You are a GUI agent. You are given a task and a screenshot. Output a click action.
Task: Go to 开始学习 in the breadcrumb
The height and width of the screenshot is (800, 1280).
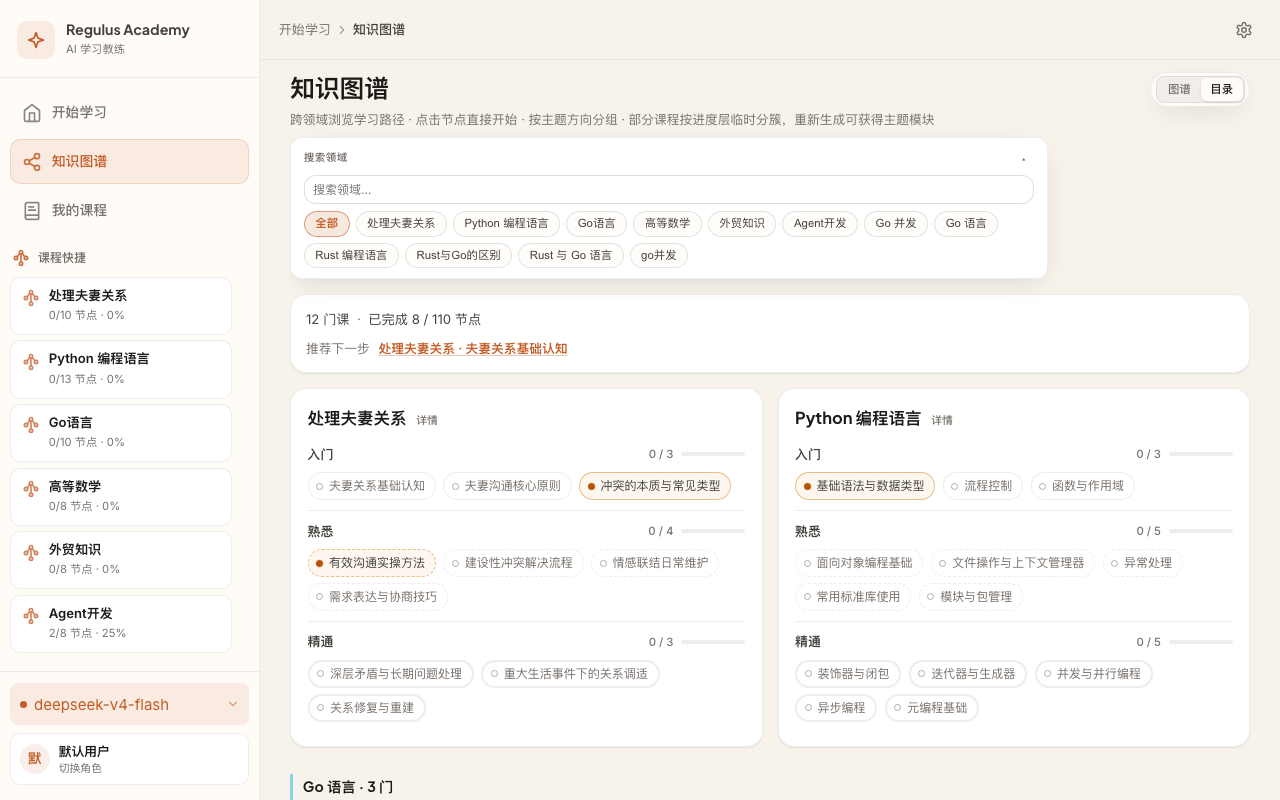[305, 30]
